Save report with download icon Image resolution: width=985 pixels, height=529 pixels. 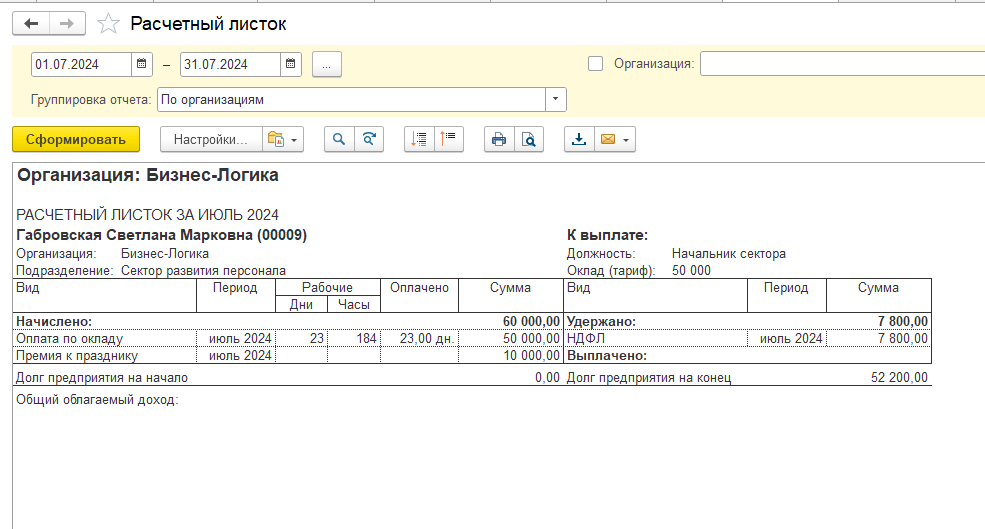[x=579, y=139]
